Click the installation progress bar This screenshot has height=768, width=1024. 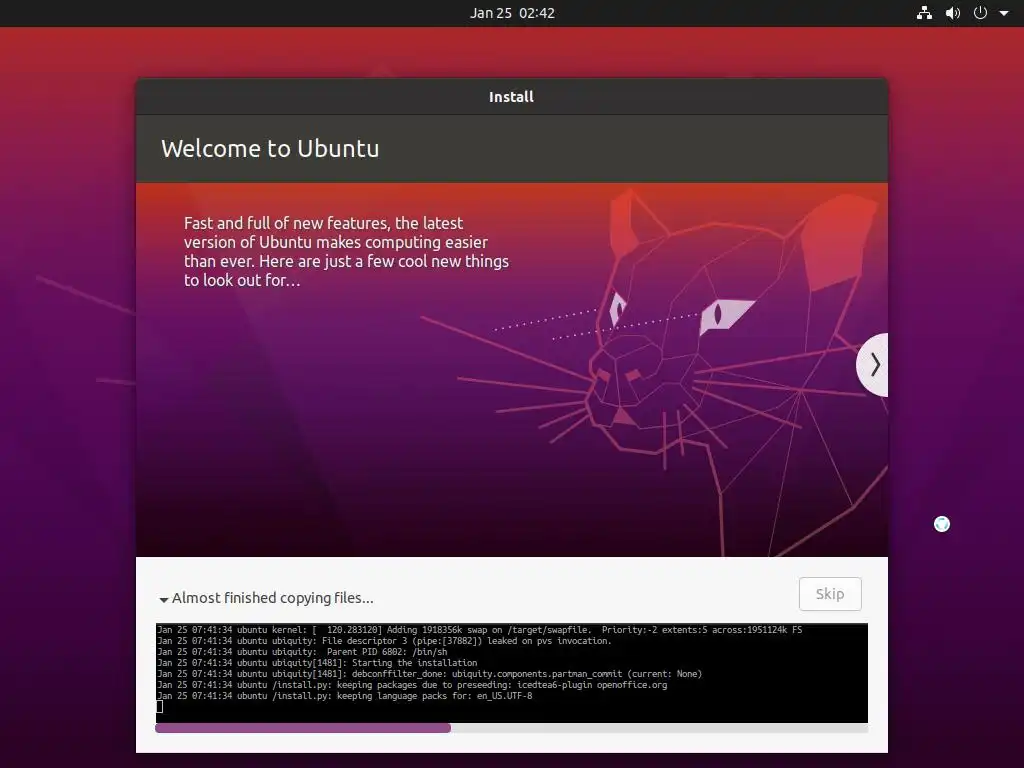click(511, 728)
